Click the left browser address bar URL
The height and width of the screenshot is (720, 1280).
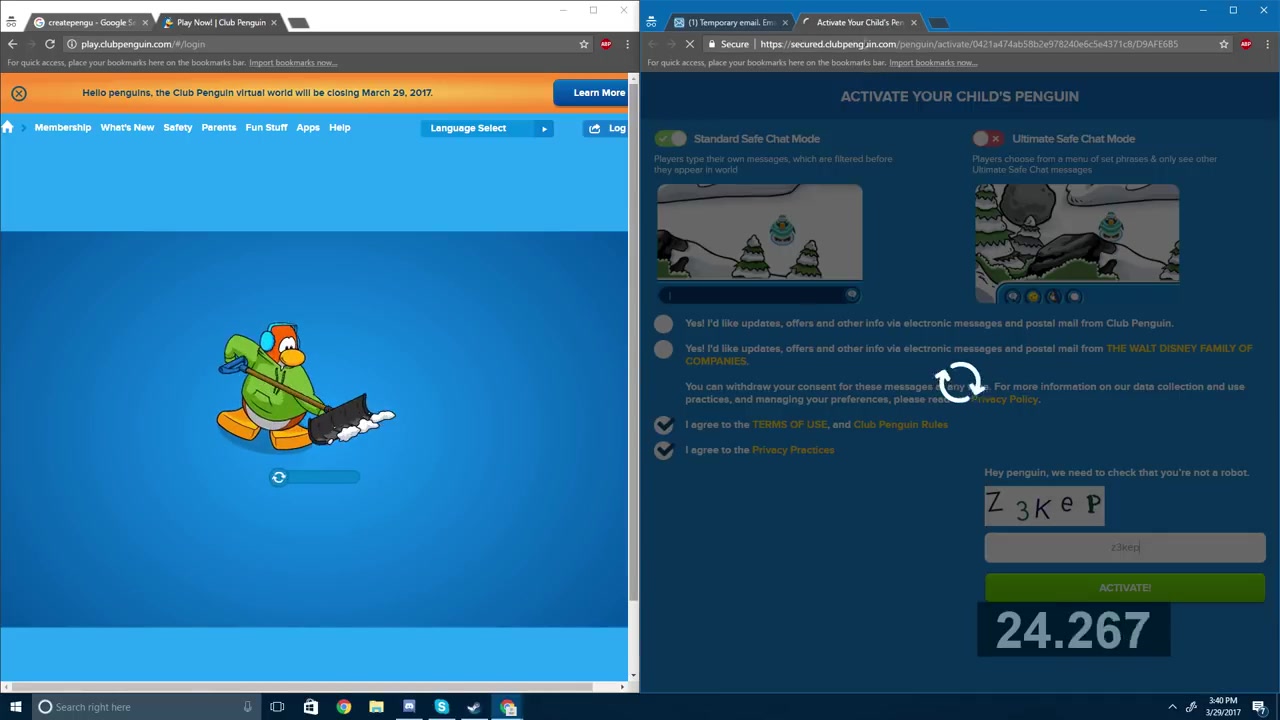pos(143,44)
